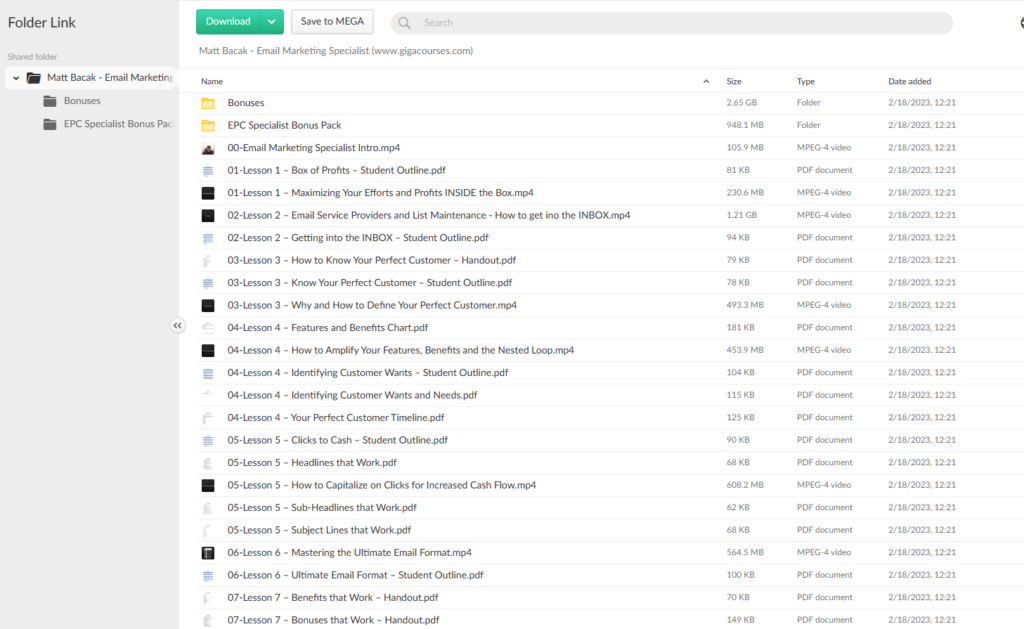The height and width of the screenshot is (629, 1024).
Task: Click the green Download button
Action: (228, 21)
